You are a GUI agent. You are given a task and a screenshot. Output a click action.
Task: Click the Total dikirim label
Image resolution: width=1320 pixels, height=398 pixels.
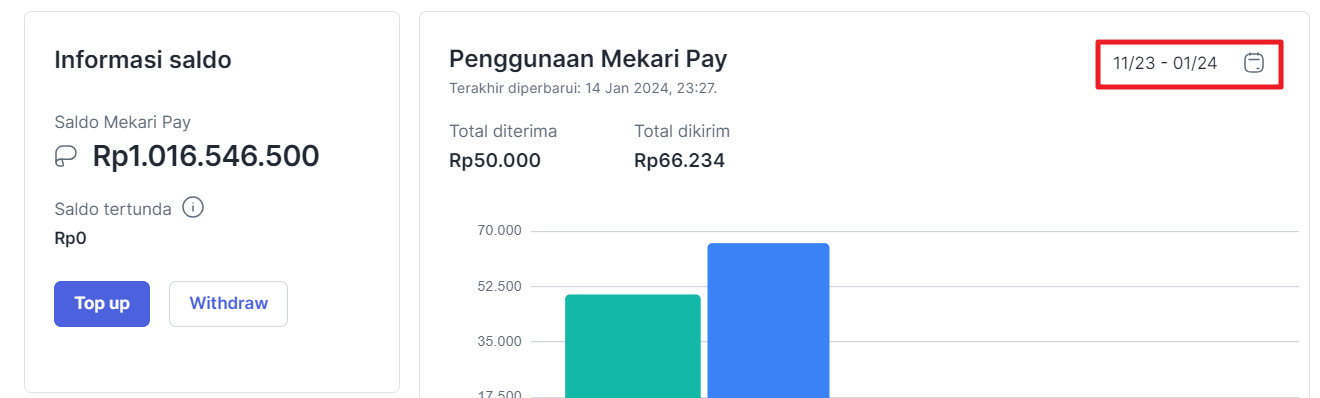point(682,131)
